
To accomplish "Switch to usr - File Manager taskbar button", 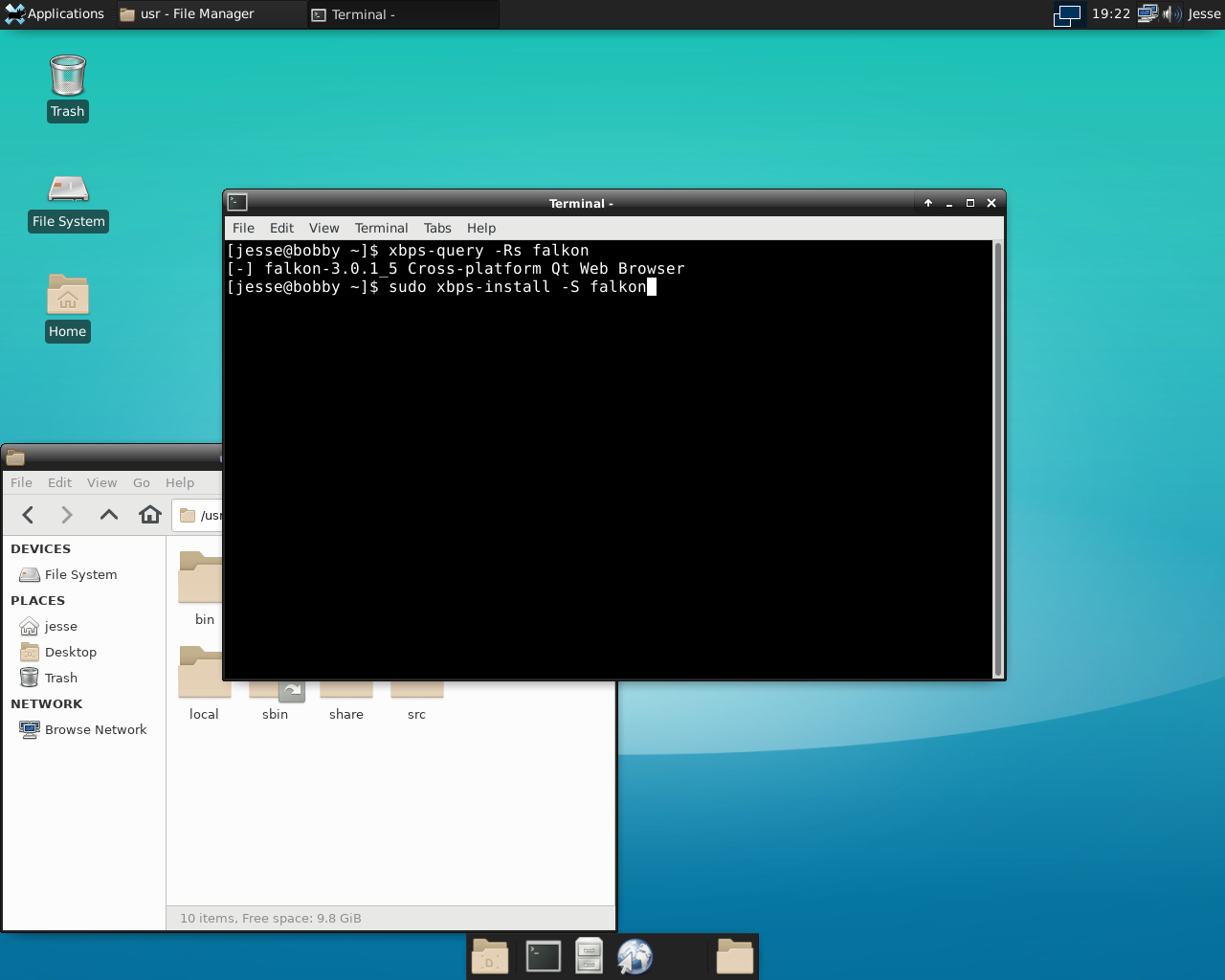I will click(211, 14).
